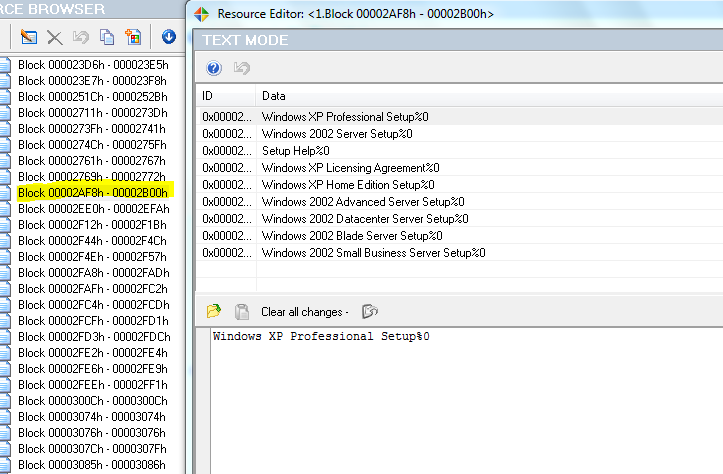Select row Windows XP Home Edition Setup%0
Image resolution: width=723 pixels, height=474 pixels.
click(460, 185)
